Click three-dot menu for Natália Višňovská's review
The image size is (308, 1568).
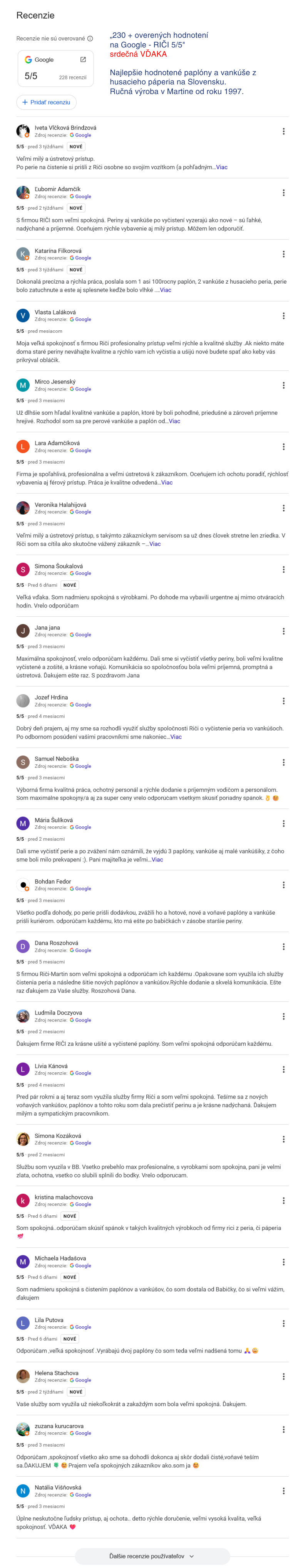coord(283,1491)
